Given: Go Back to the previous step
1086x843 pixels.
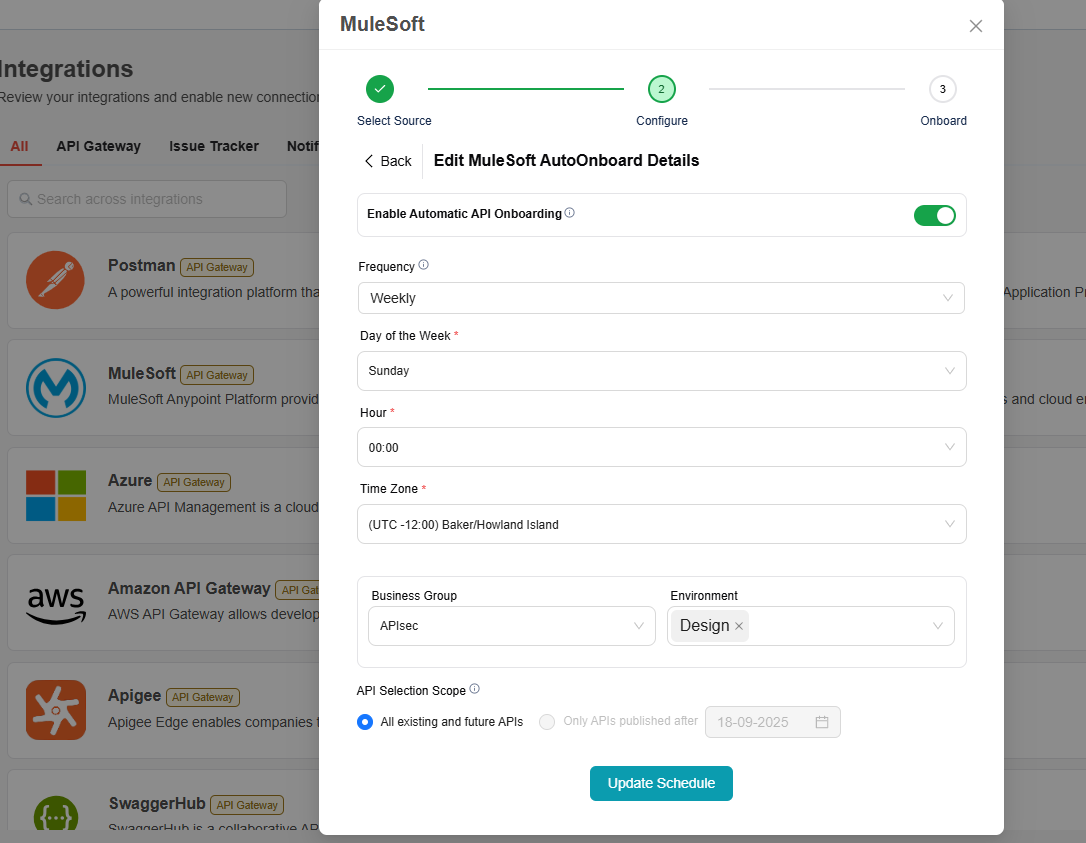Looking at the screenshot, I should (388, 161).
